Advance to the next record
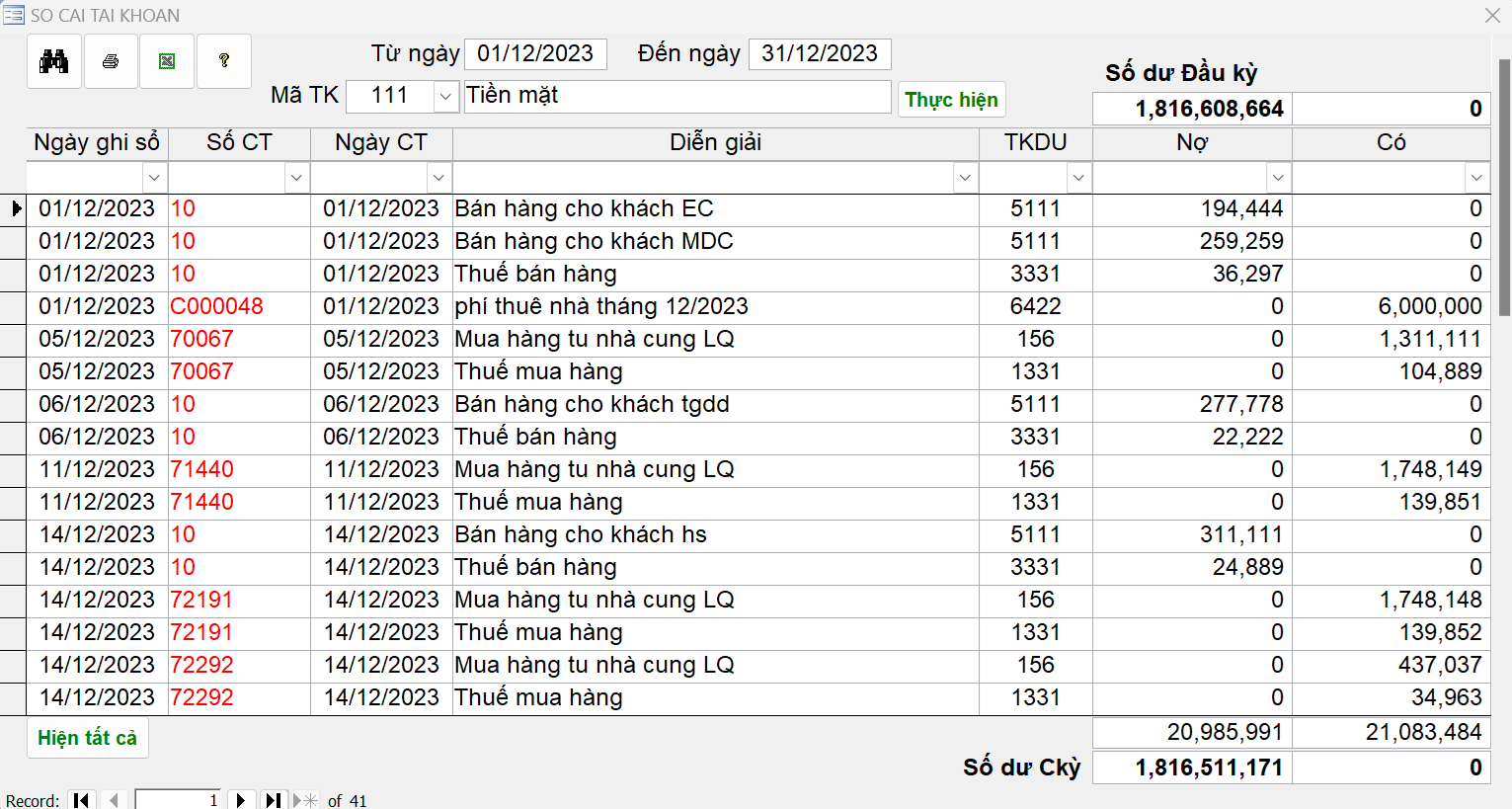Screen dimensions: 1512x809 pos(241,800)
